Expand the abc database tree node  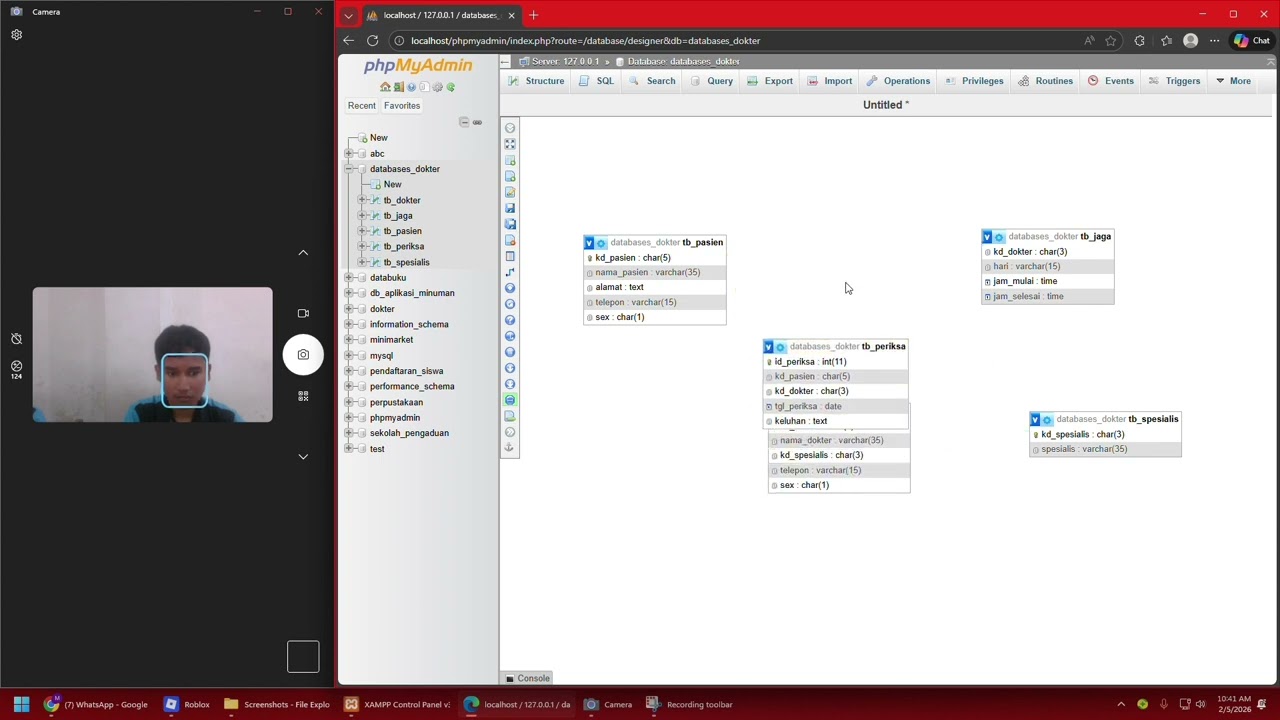click(349, 153)
